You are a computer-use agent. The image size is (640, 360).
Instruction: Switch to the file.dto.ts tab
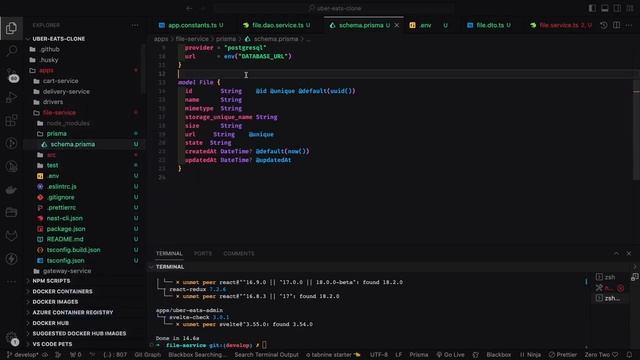pyautogui.click(x=489, y=25)
